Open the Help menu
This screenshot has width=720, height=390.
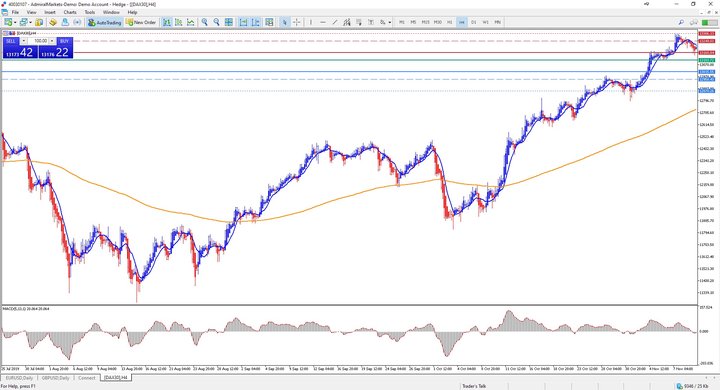[x=132, y=12]
